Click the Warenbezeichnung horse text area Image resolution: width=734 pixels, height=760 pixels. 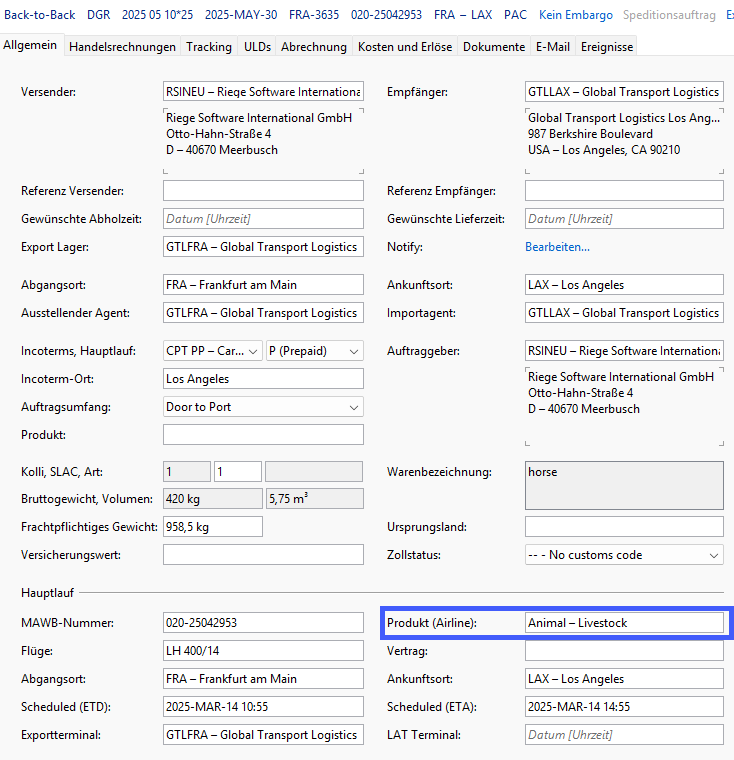[x=624, y=486]
